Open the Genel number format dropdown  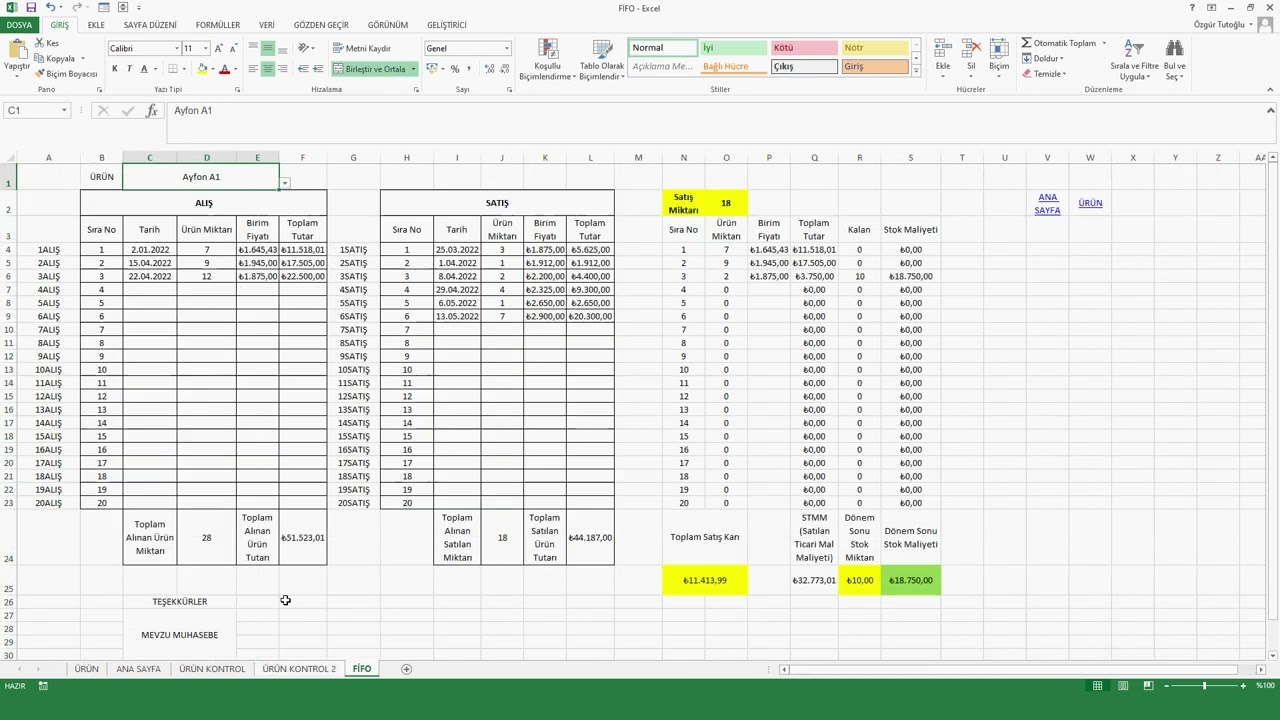pyautogui.click(x=506, y=48)
